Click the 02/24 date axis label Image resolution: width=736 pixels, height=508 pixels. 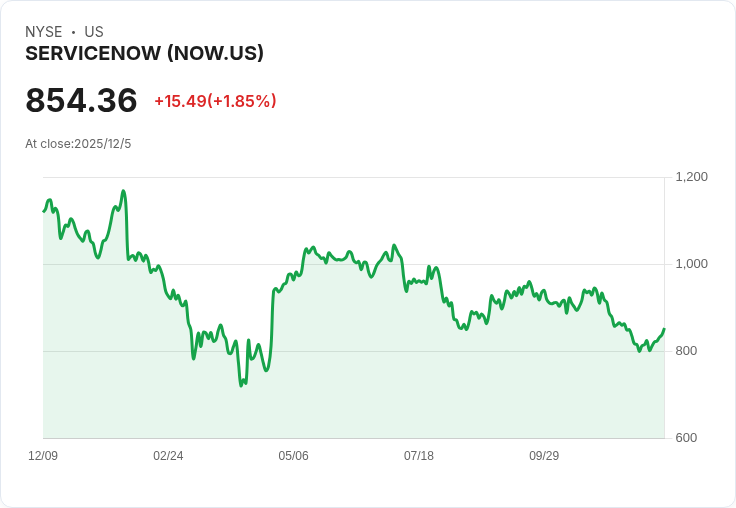pos(168,455)
